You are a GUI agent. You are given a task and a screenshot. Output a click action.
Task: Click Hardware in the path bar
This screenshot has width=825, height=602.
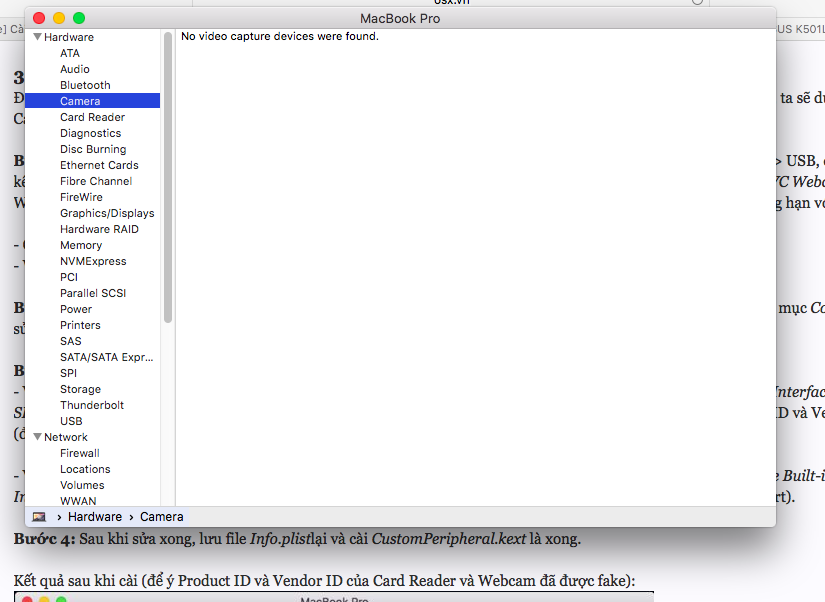95,517
